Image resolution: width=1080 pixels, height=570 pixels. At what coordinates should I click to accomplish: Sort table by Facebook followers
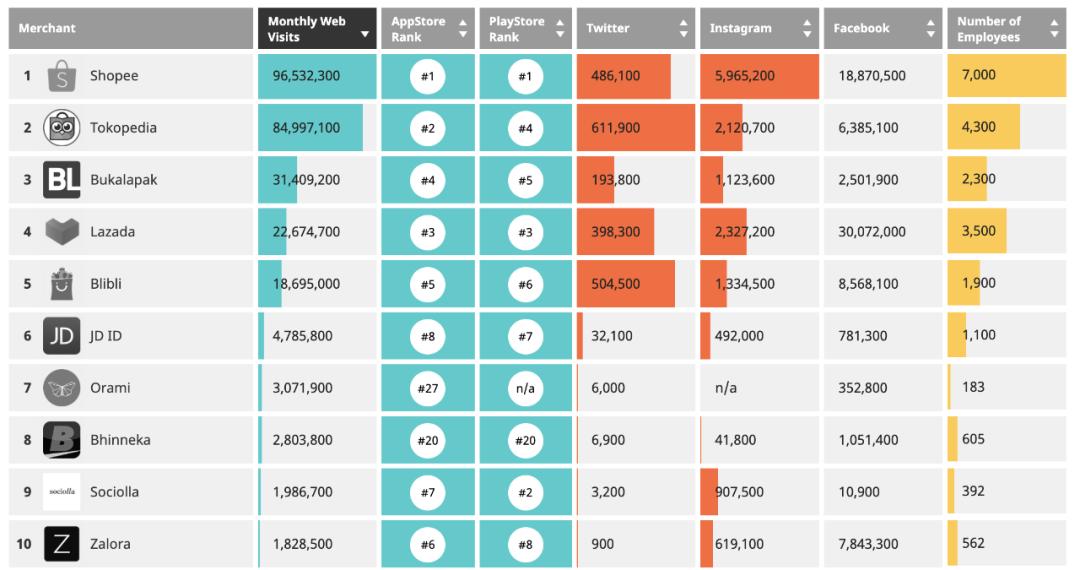point(883,28)
